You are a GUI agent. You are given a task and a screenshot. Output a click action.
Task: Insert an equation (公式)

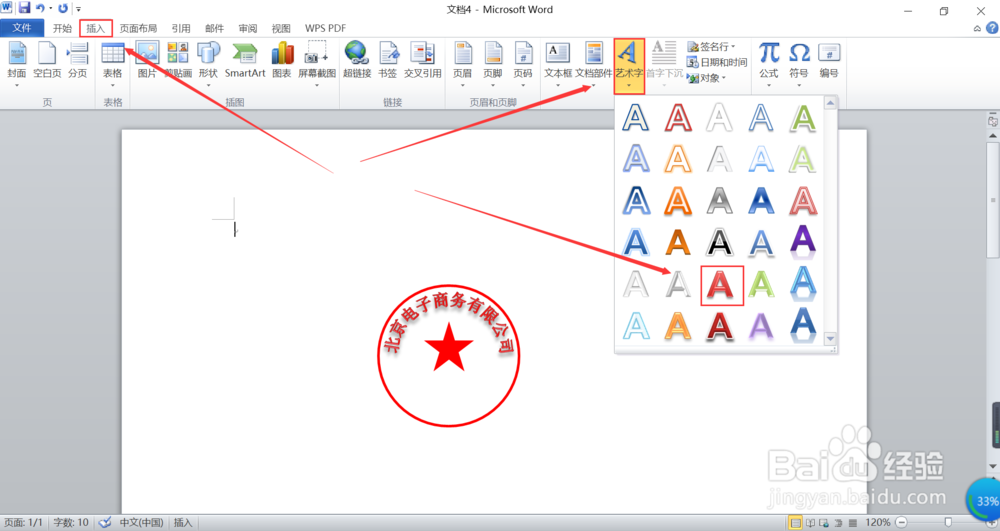point(769,64)
